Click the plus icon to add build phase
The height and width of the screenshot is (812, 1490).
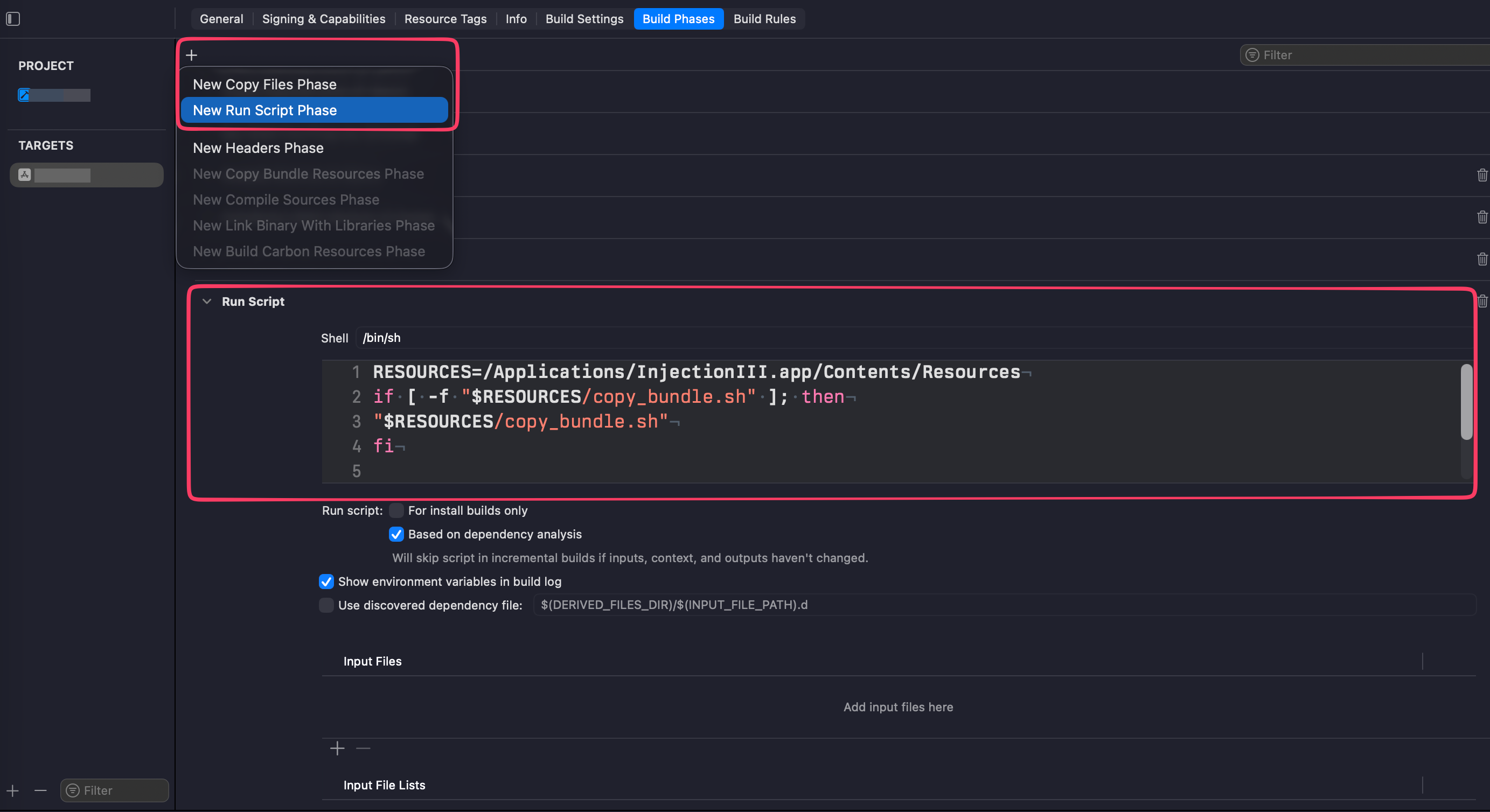(x=191, y=55)
